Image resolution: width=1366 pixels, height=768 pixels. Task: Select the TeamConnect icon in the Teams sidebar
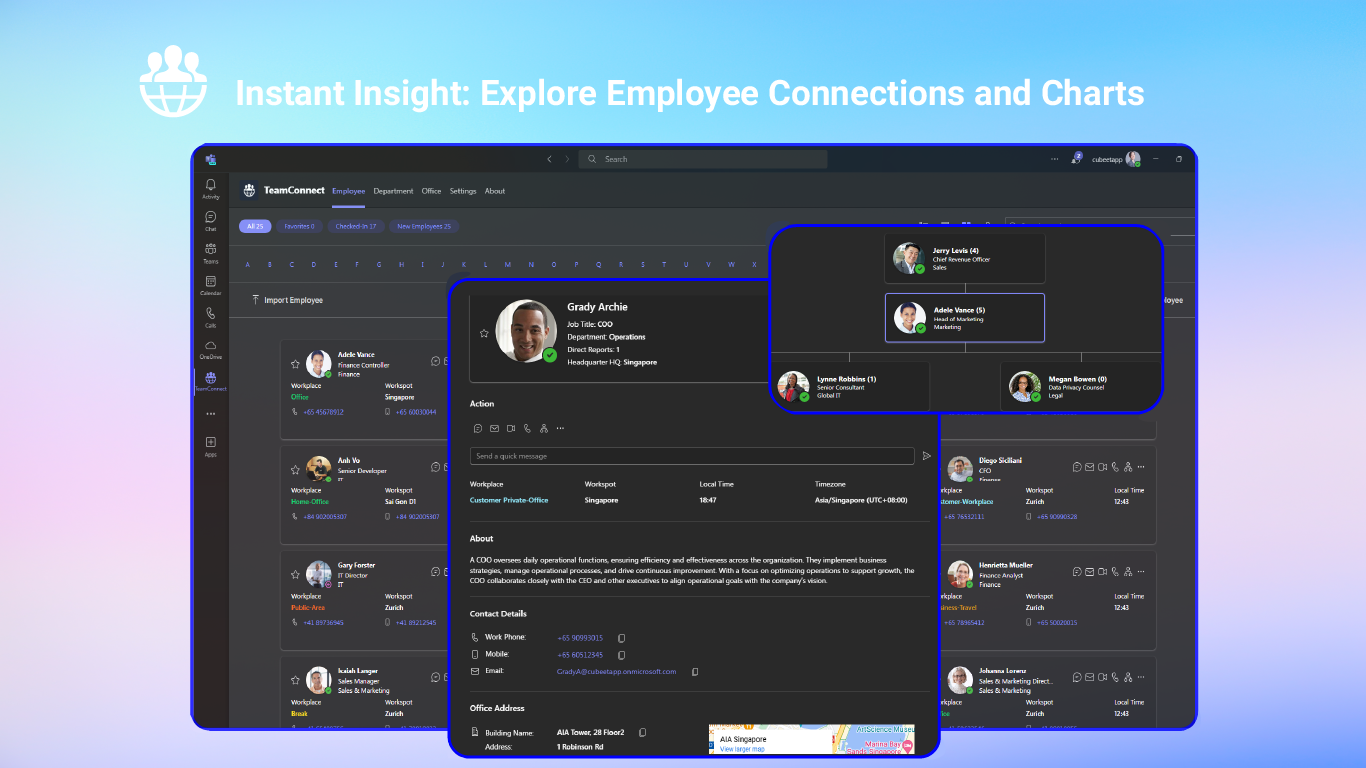point(210,378)
